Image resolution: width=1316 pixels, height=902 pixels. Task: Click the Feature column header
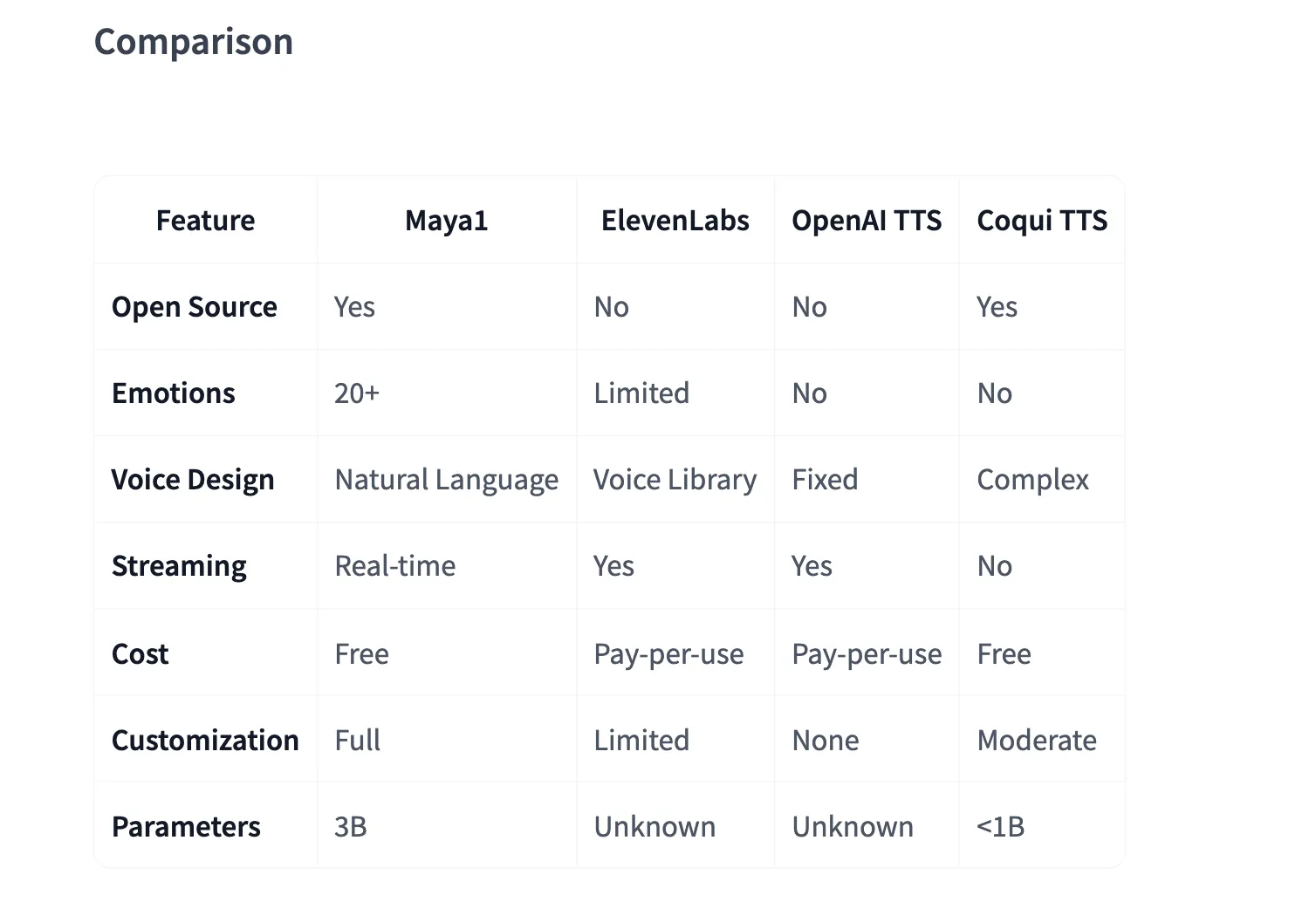click(x=205, y=221)
